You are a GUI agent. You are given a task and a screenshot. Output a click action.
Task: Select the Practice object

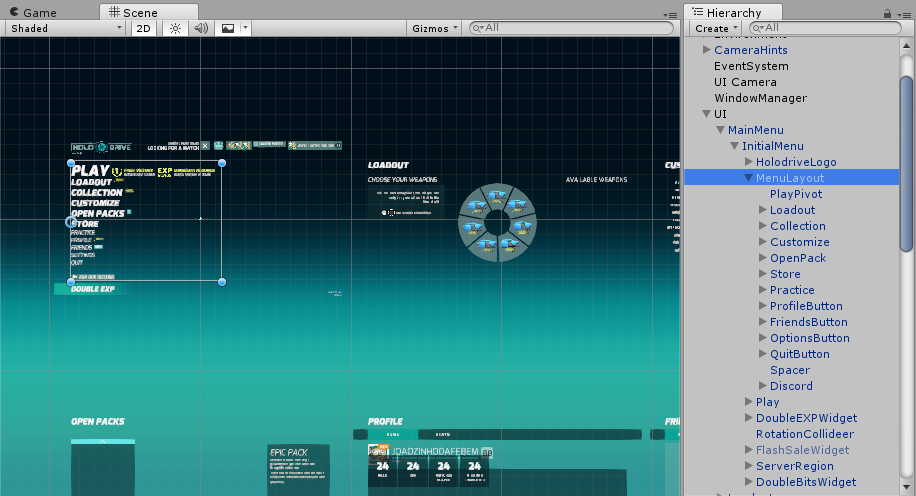[x=792, y=290]
